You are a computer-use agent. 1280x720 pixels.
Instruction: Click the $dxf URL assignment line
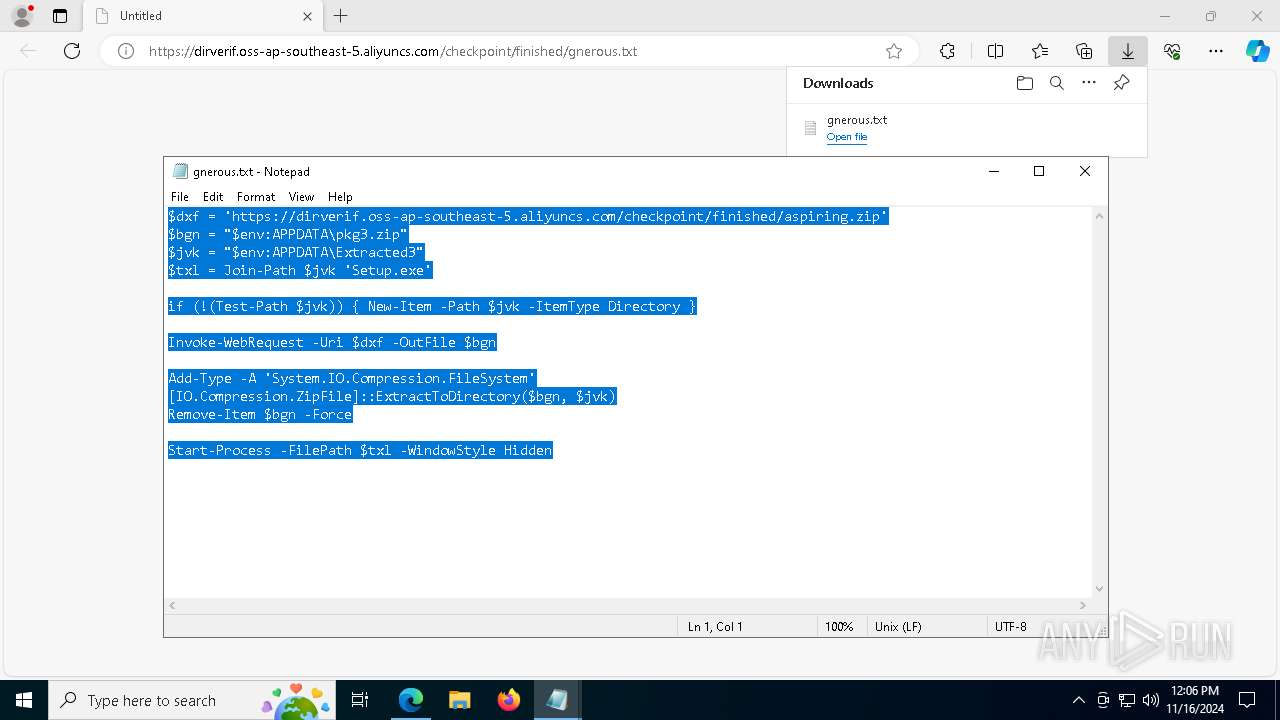pyautogui.click(x=528, y=216)
